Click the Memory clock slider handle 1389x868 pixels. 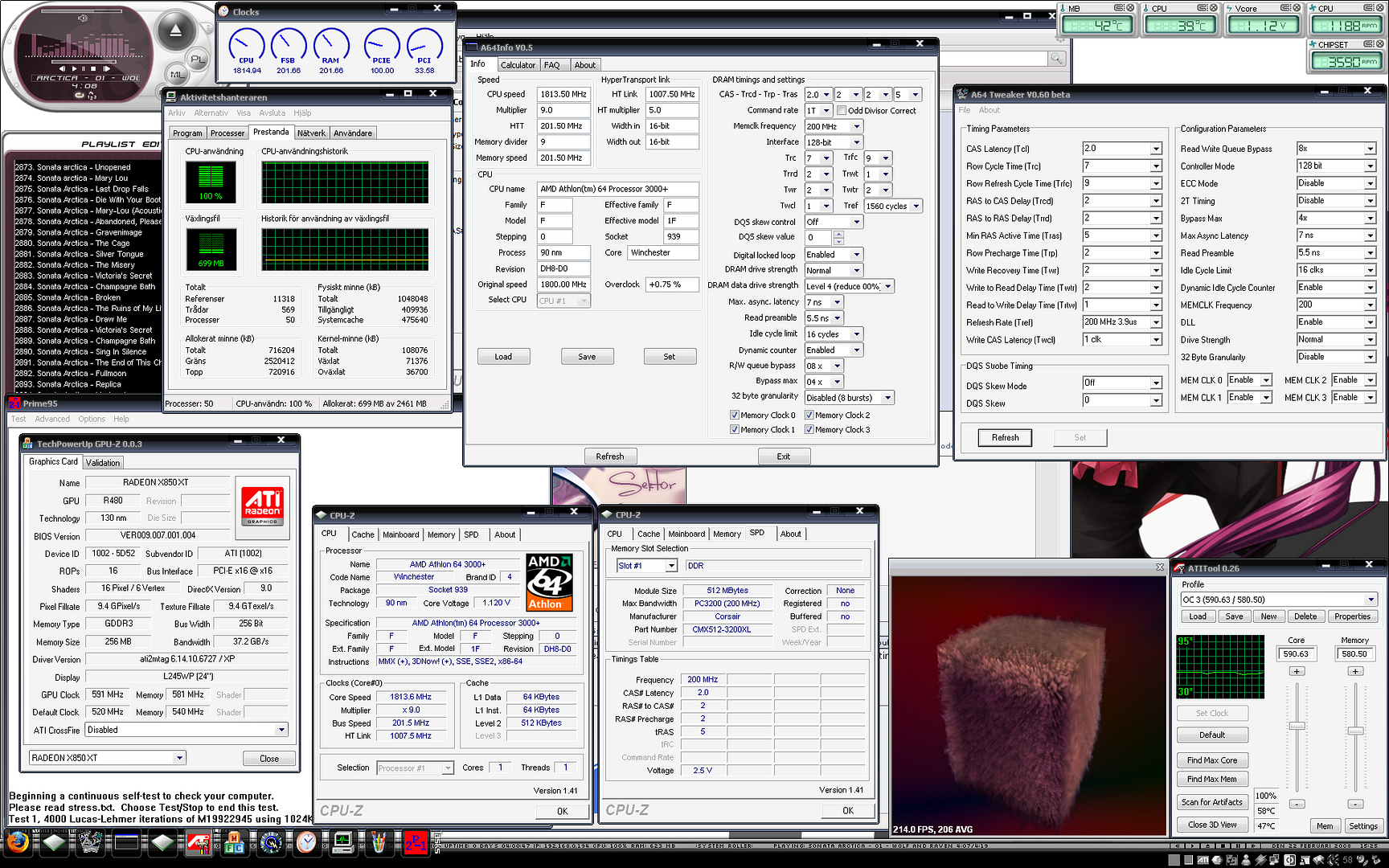1355,731
